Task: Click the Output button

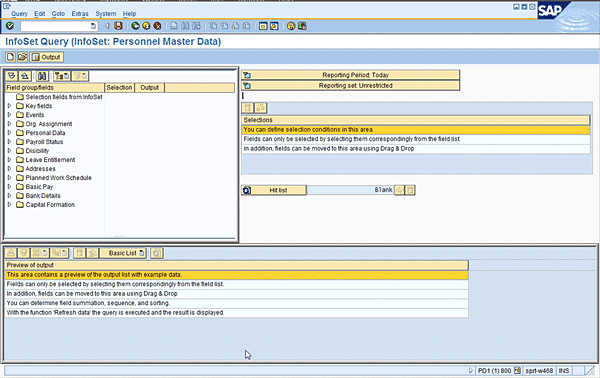Action: click(x=46, y=57)
